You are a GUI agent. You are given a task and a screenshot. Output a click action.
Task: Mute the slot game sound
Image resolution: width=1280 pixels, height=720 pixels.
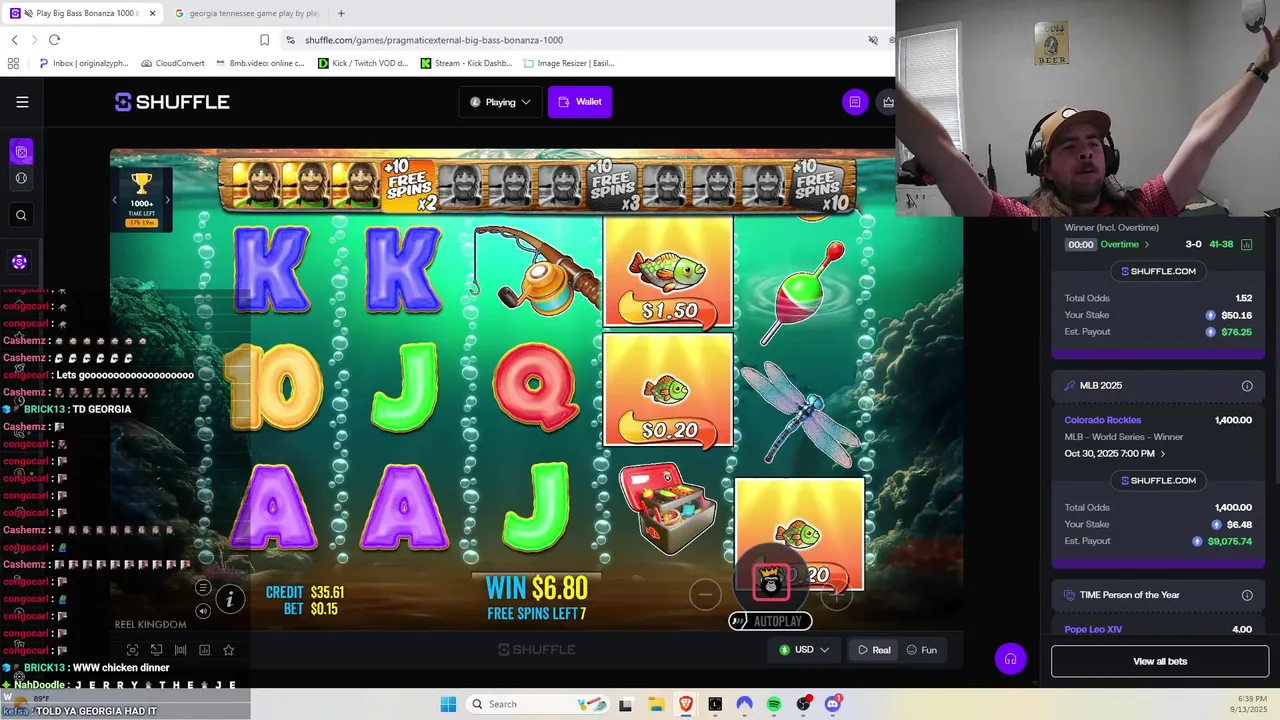pyautogui.click(x=203, y=611)
